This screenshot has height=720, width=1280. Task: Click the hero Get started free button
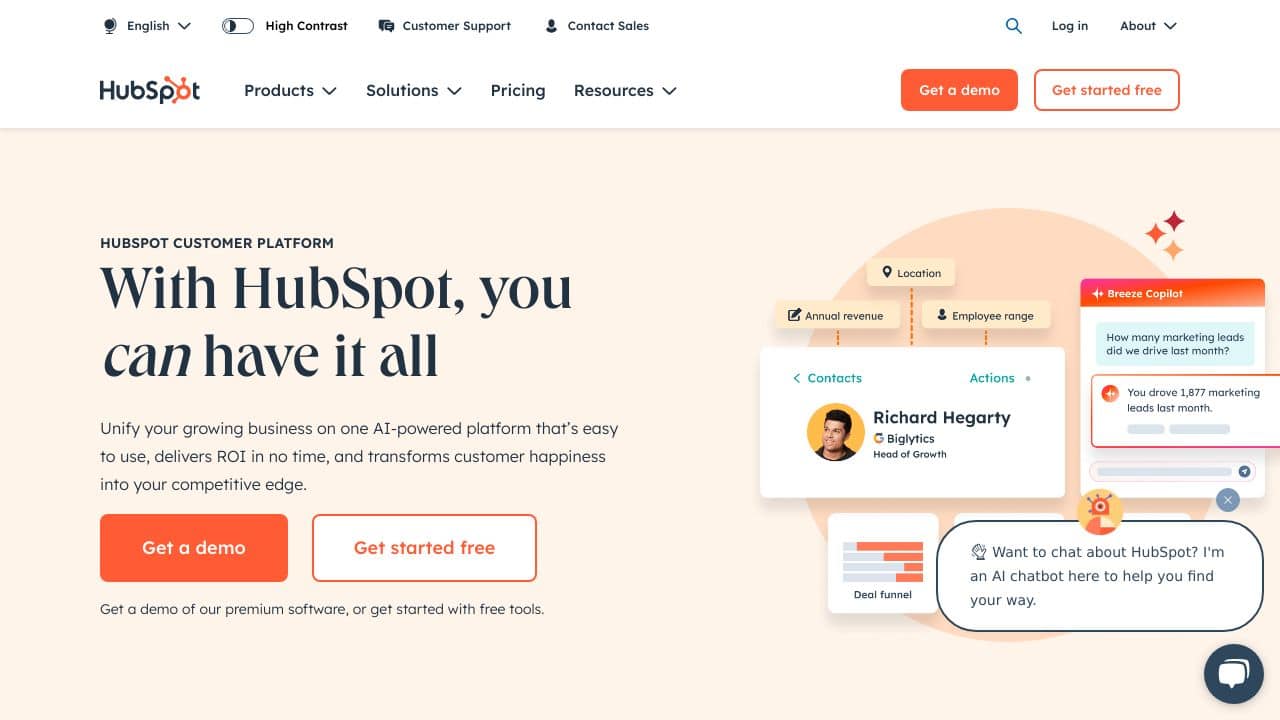[424, 548]
